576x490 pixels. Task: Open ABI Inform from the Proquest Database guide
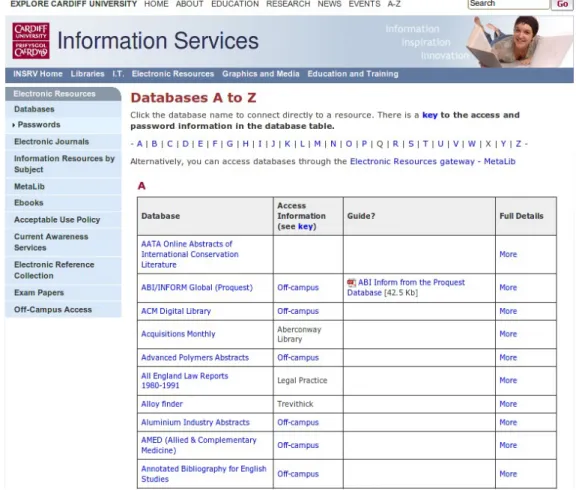click(x=406, y=287)
